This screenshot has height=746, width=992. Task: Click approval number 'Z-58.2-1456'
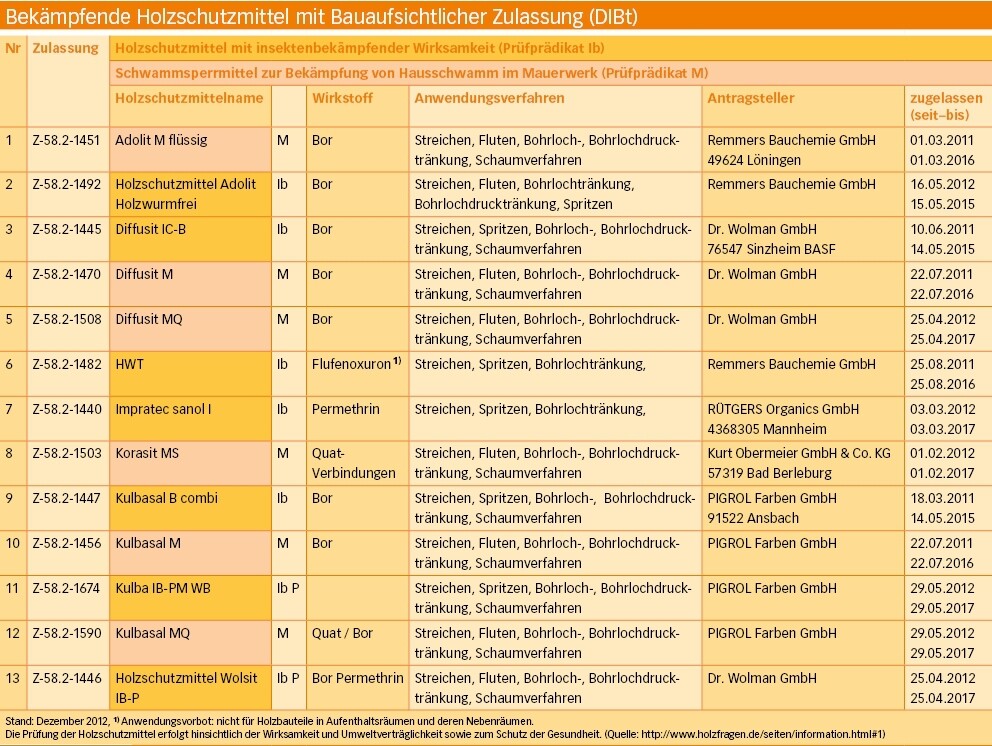pyautogui.click(x=66, y=544)
